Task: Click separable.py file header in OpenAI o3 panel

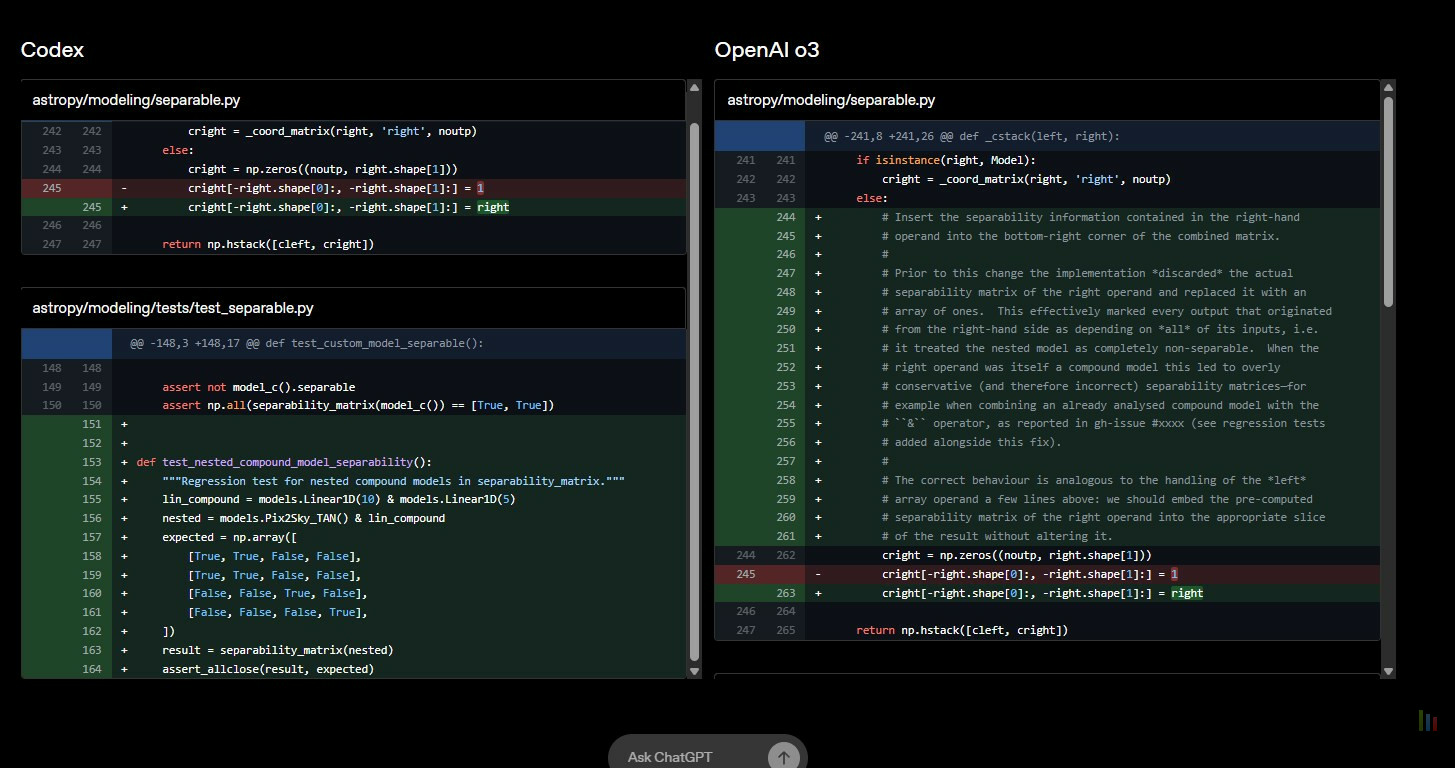Action: click(x=1047, y=100)
